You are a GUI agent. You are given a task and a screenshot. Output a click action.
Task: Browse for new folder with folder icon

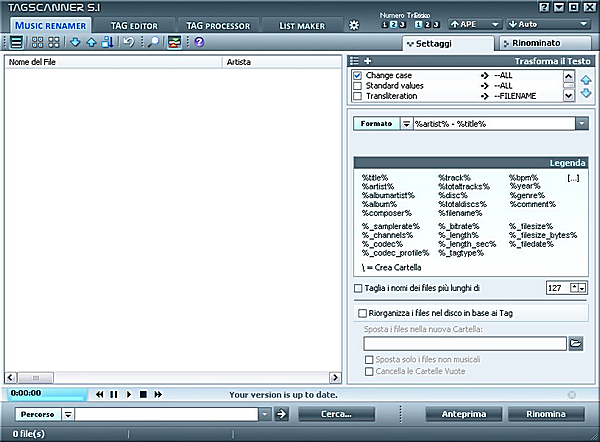pyautogui.click(x=576, y=343)
